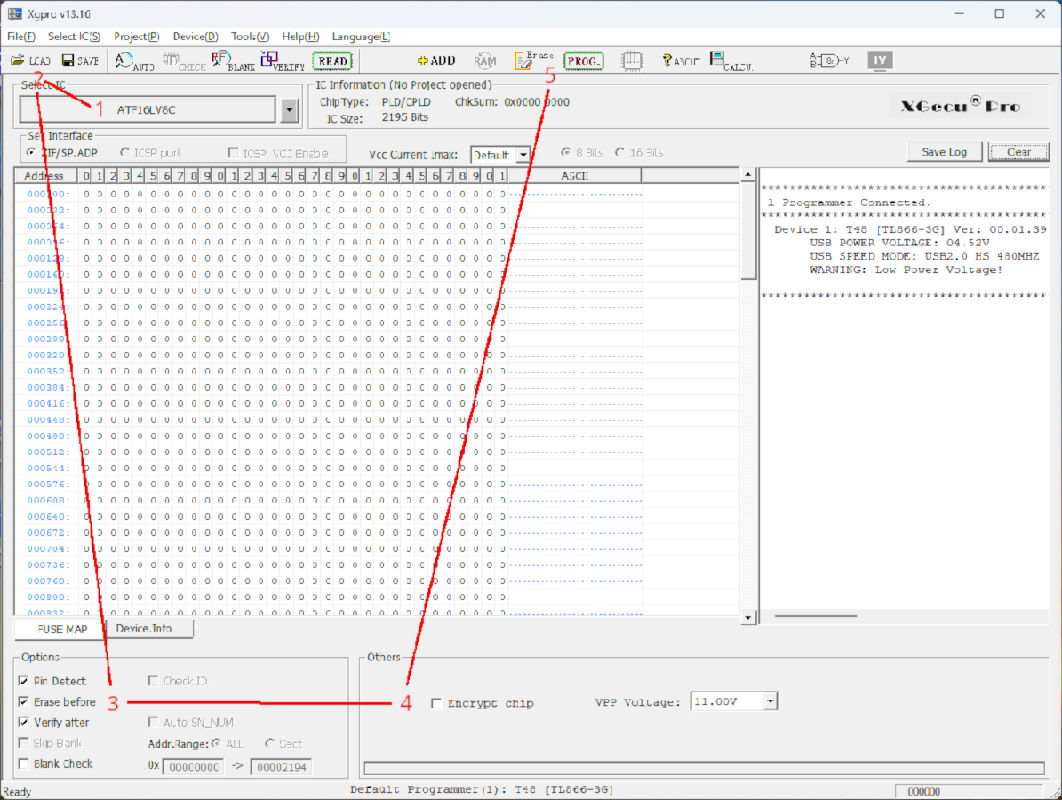Click the programming progress bar
Image resolution: width=1062 pixels, height=800 pixels.
pyautogui.click(x=704, y=767)
